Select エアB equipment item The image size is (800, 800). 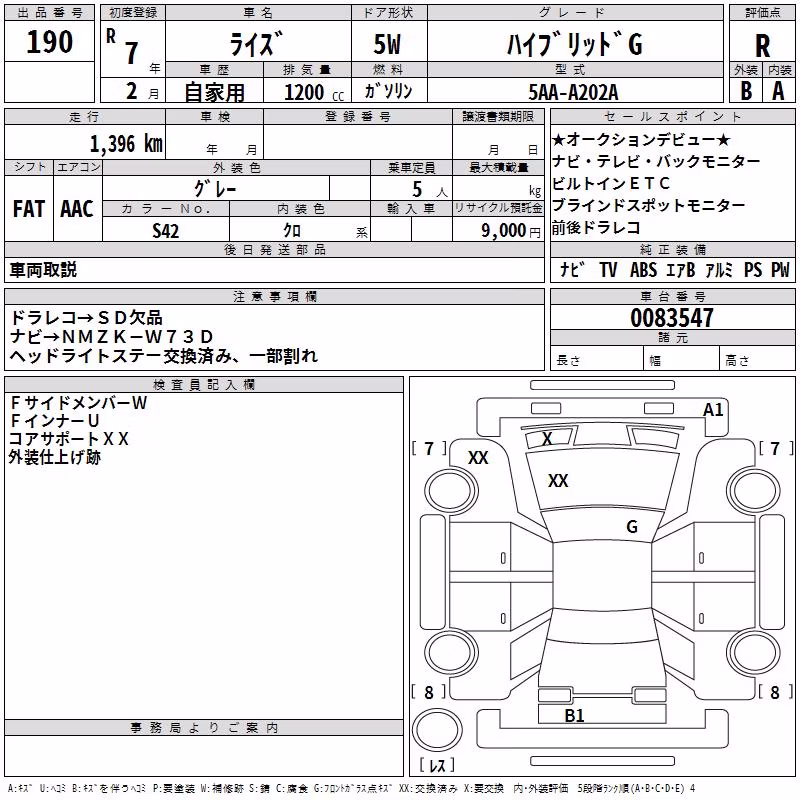coord(681,269)
